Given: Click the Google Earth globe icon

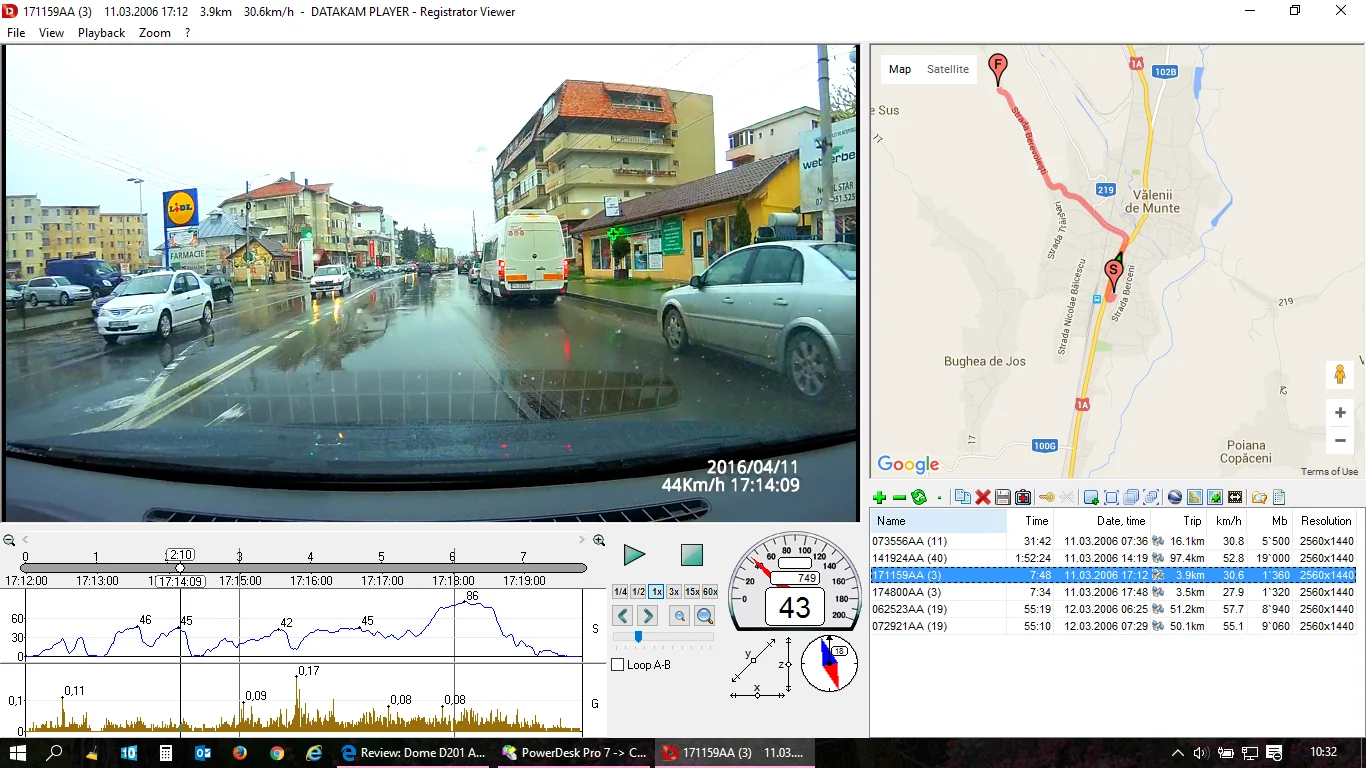Looking at the screenshot, I should [1175, 497].
